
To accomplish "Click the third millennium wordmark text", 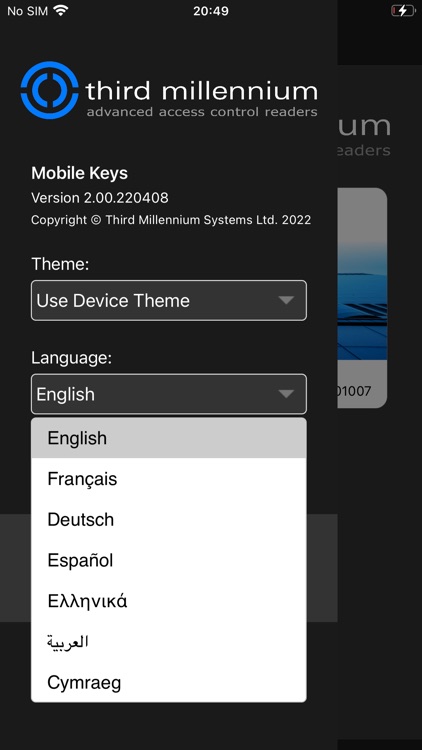I will 201,91.
